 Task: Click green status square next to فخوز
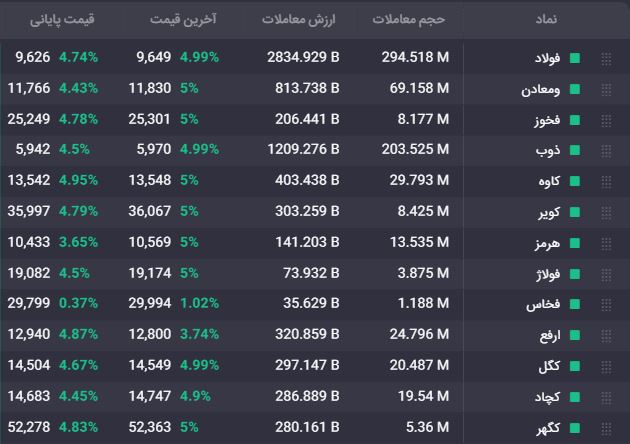click(x=575, y=120)
